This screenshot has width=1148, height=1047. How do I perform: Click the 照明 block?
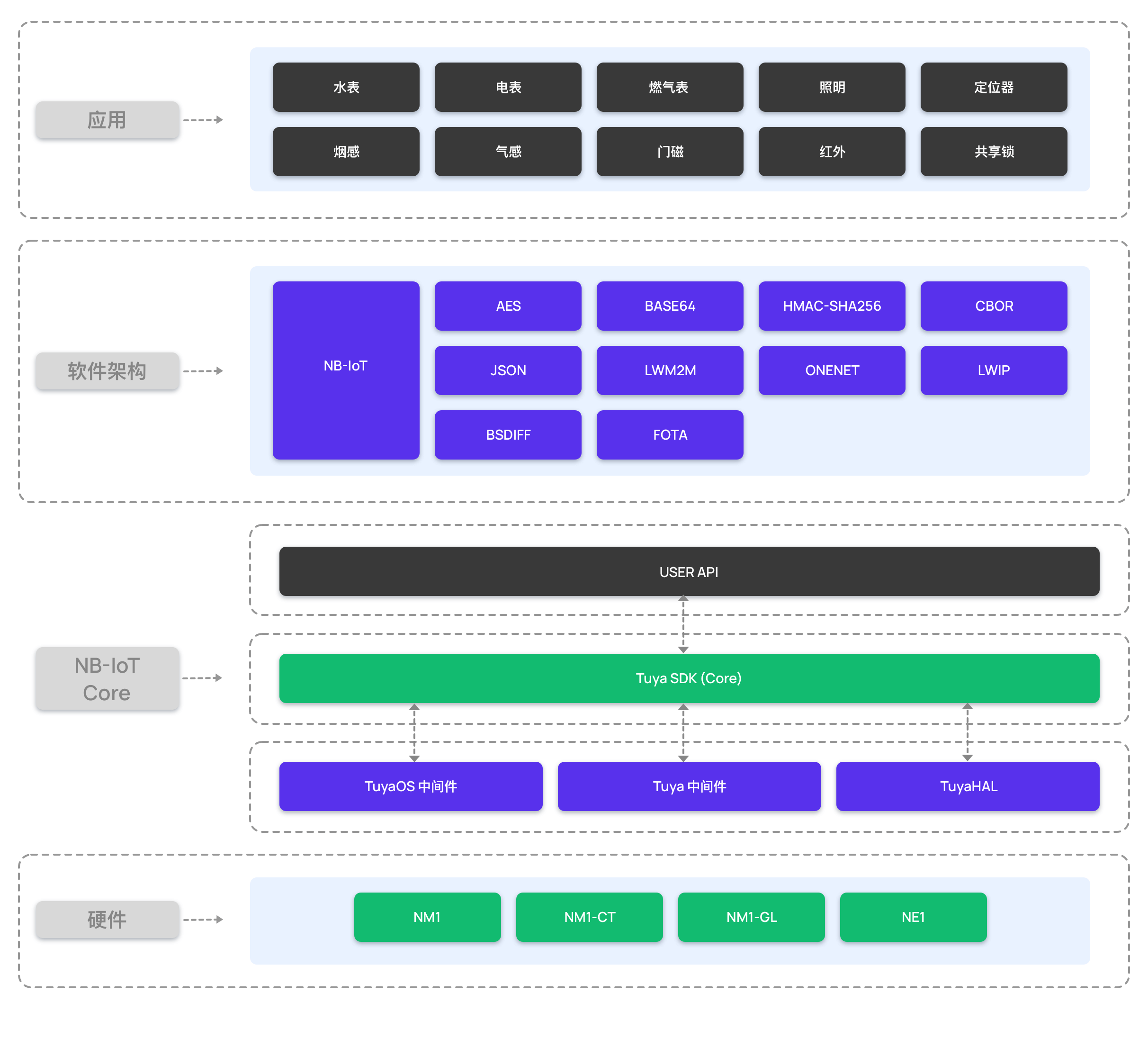(832, 87)
